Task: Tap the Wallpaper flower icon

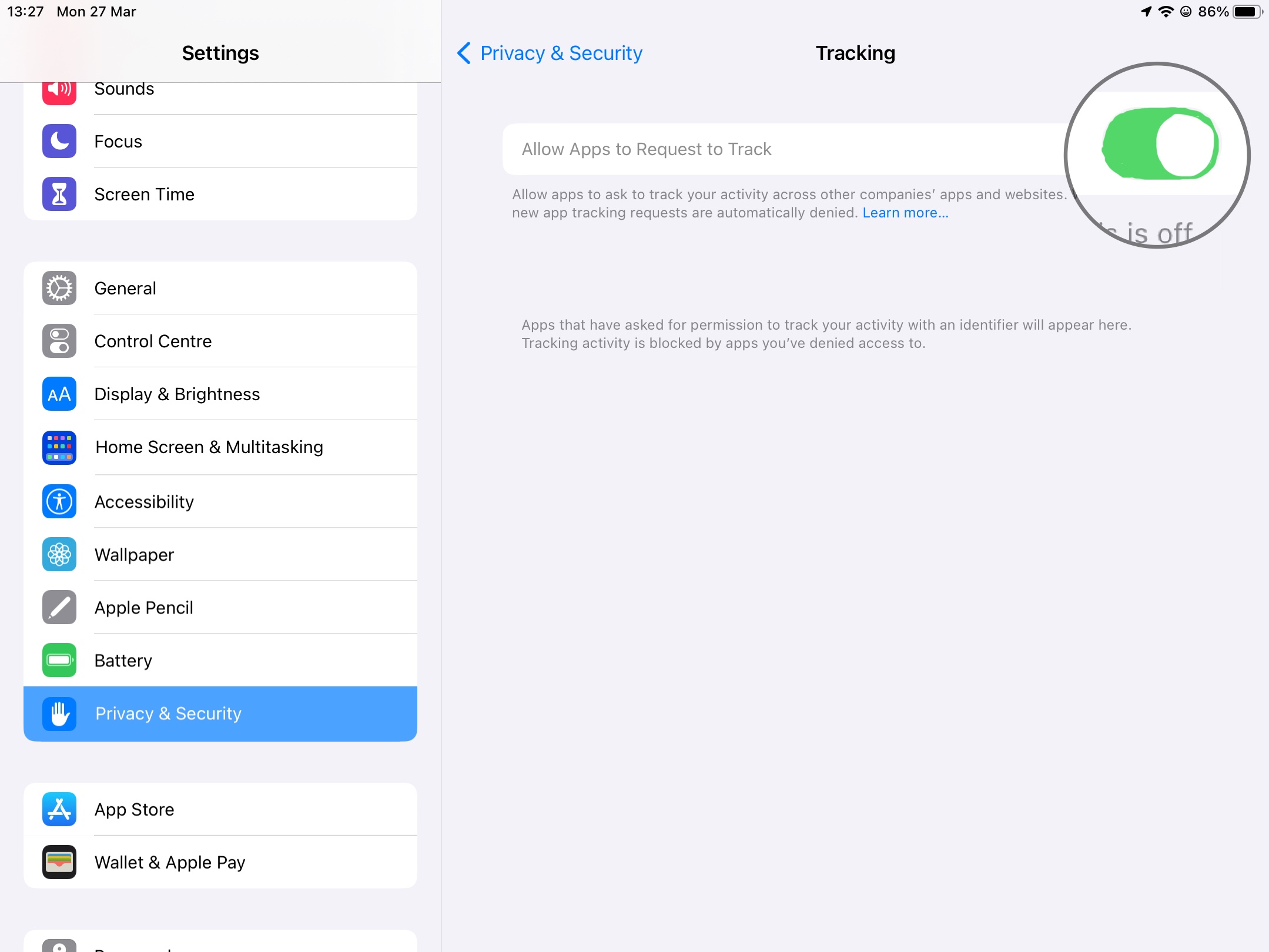Action: click(x=59, y=554)
